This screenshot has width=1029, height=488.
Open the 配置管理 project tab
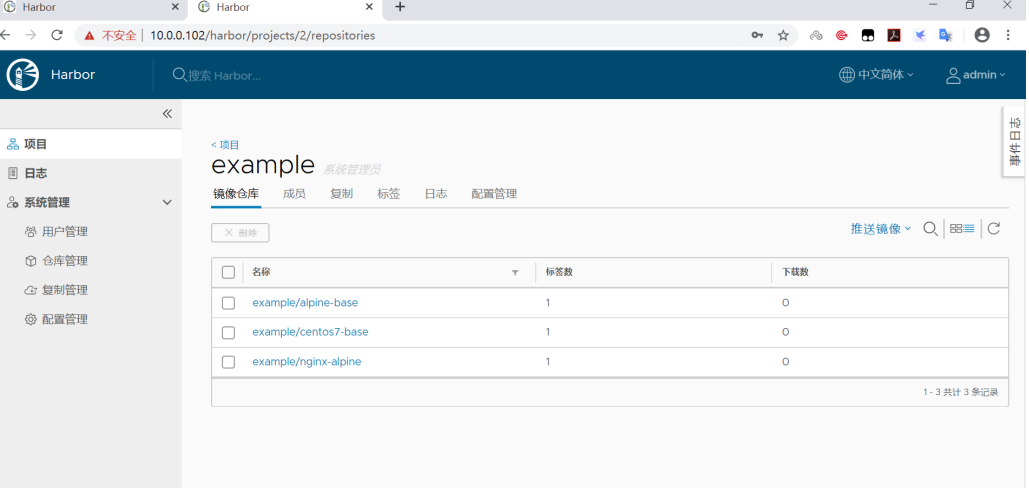[494, 194]
